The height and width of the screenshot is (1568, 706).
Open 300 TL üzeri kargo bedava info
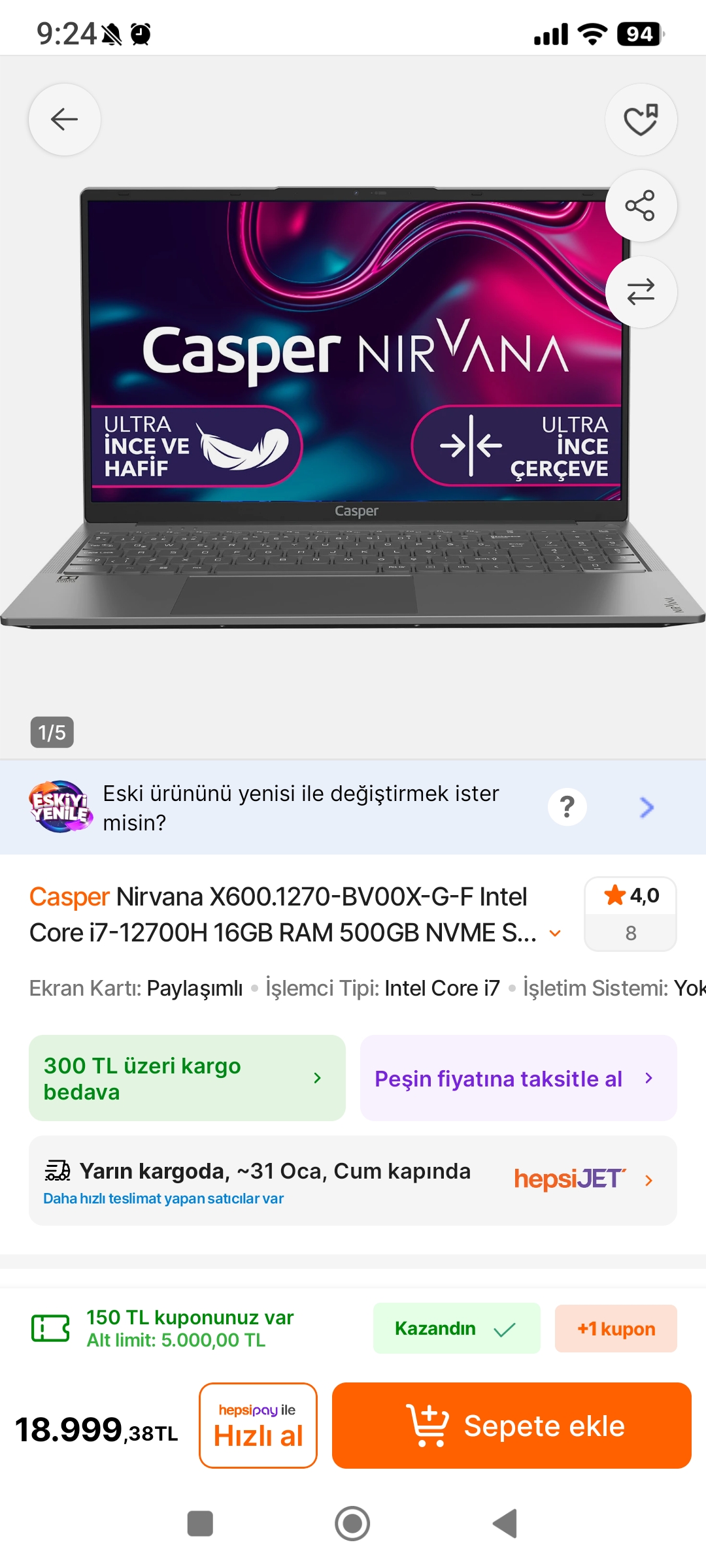coord(187,1078)
